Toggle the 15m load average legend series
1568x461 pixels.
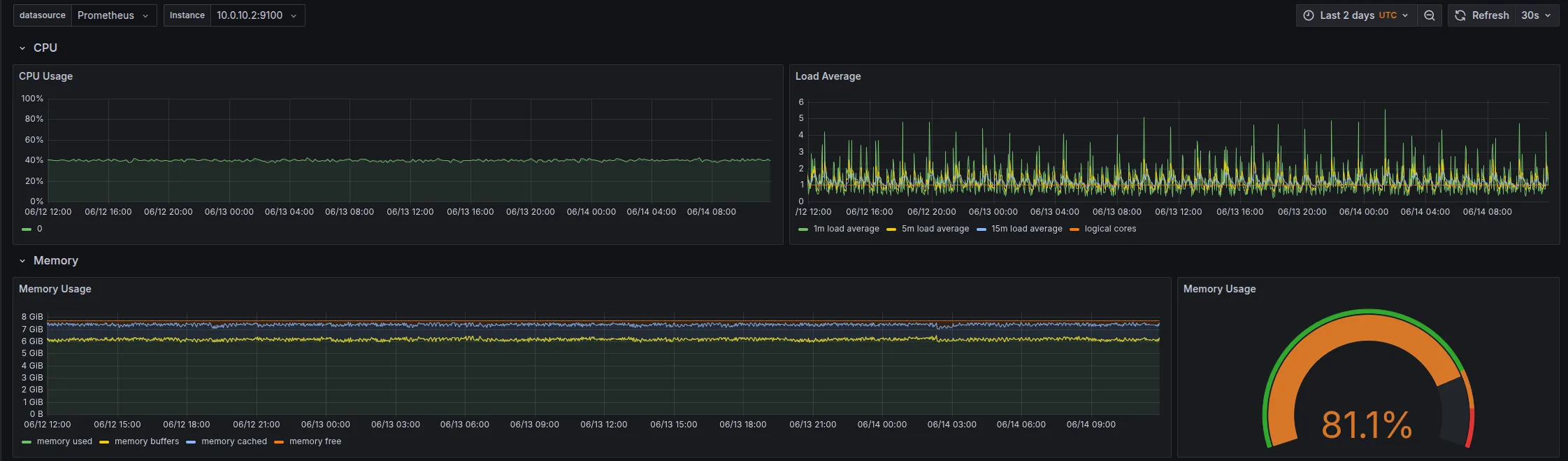coord(1026,229)
